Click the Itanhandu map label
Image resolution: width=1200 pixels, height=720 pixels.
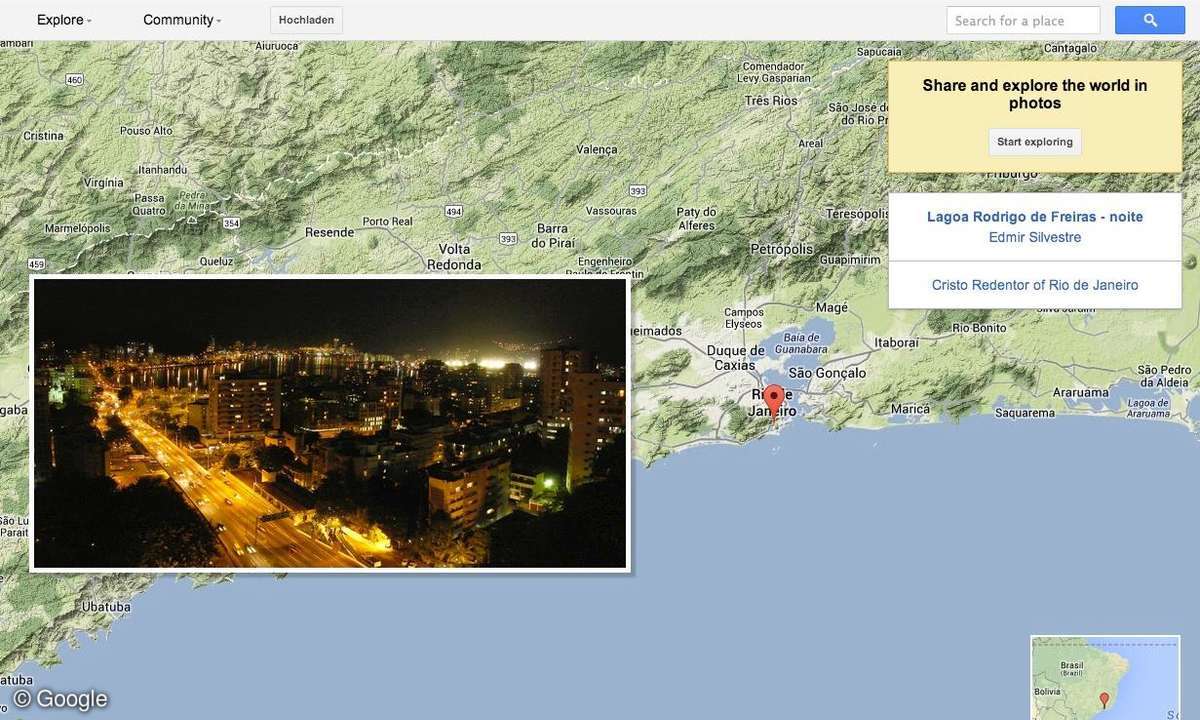[x=163, y=170]
